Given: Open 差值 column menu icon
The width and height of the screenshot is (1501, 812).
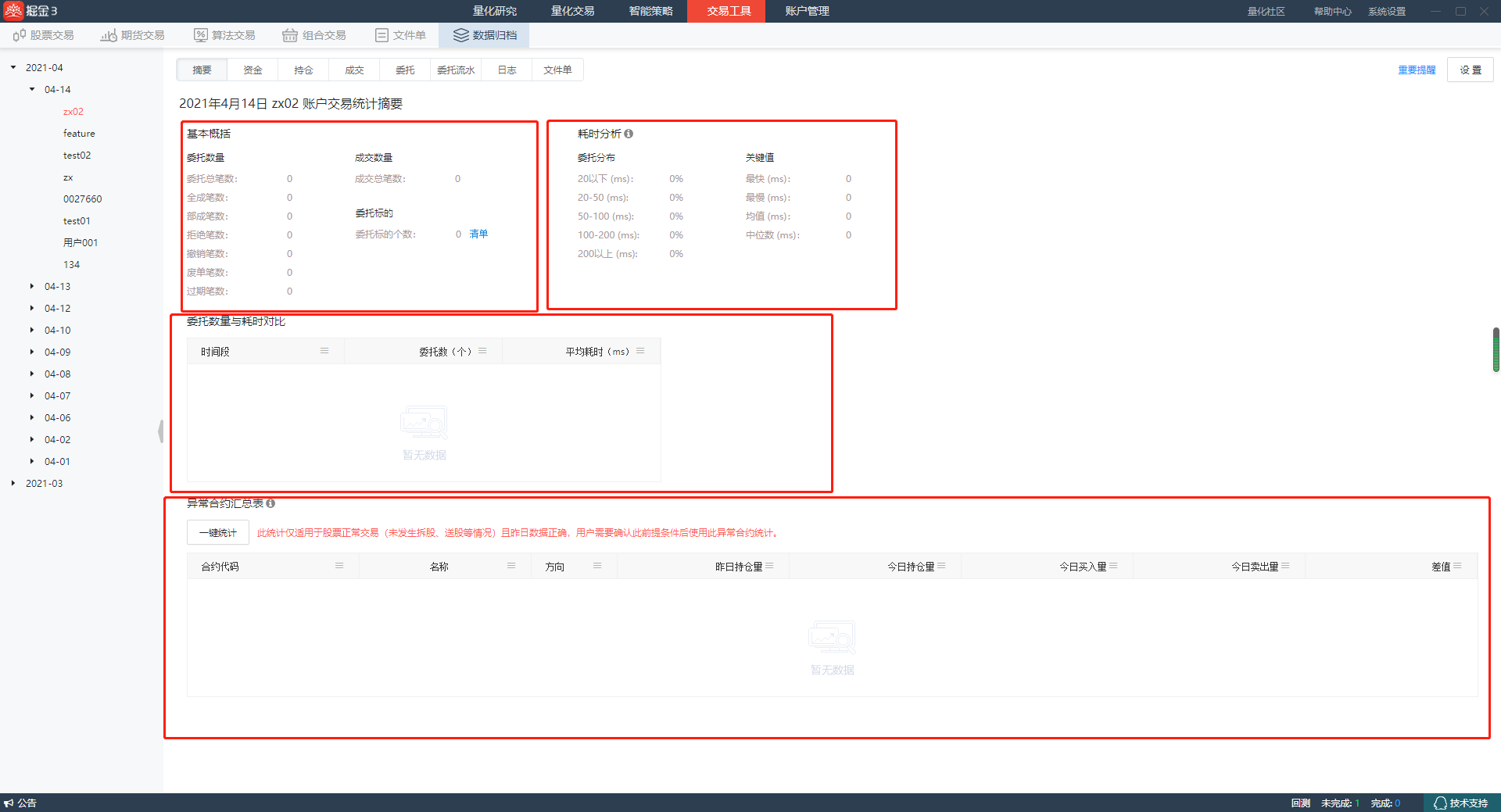Looking at the screenshot, I should pos(1457,565).
